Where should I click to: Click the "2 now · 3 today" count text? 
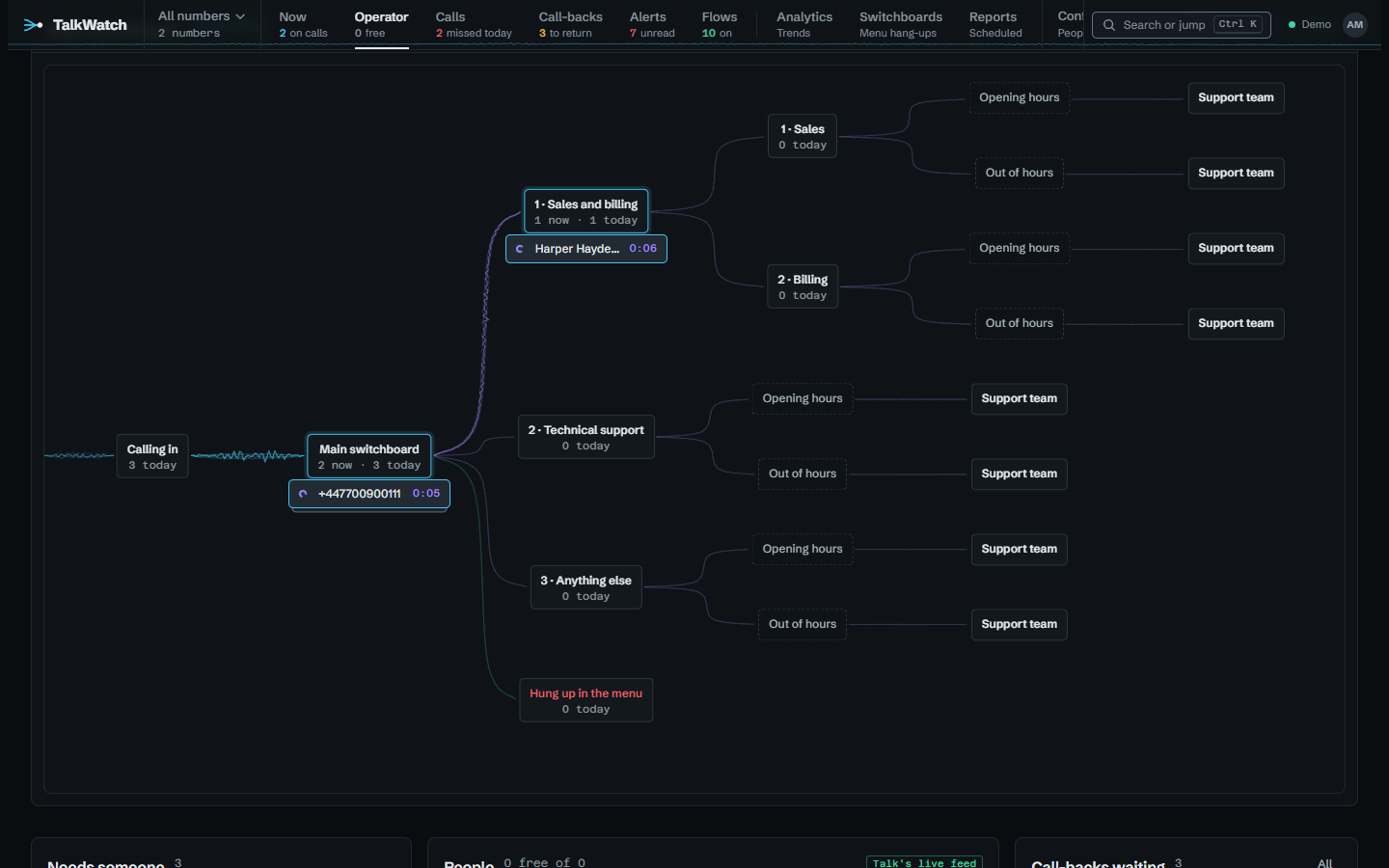click(x=369, y=466)
